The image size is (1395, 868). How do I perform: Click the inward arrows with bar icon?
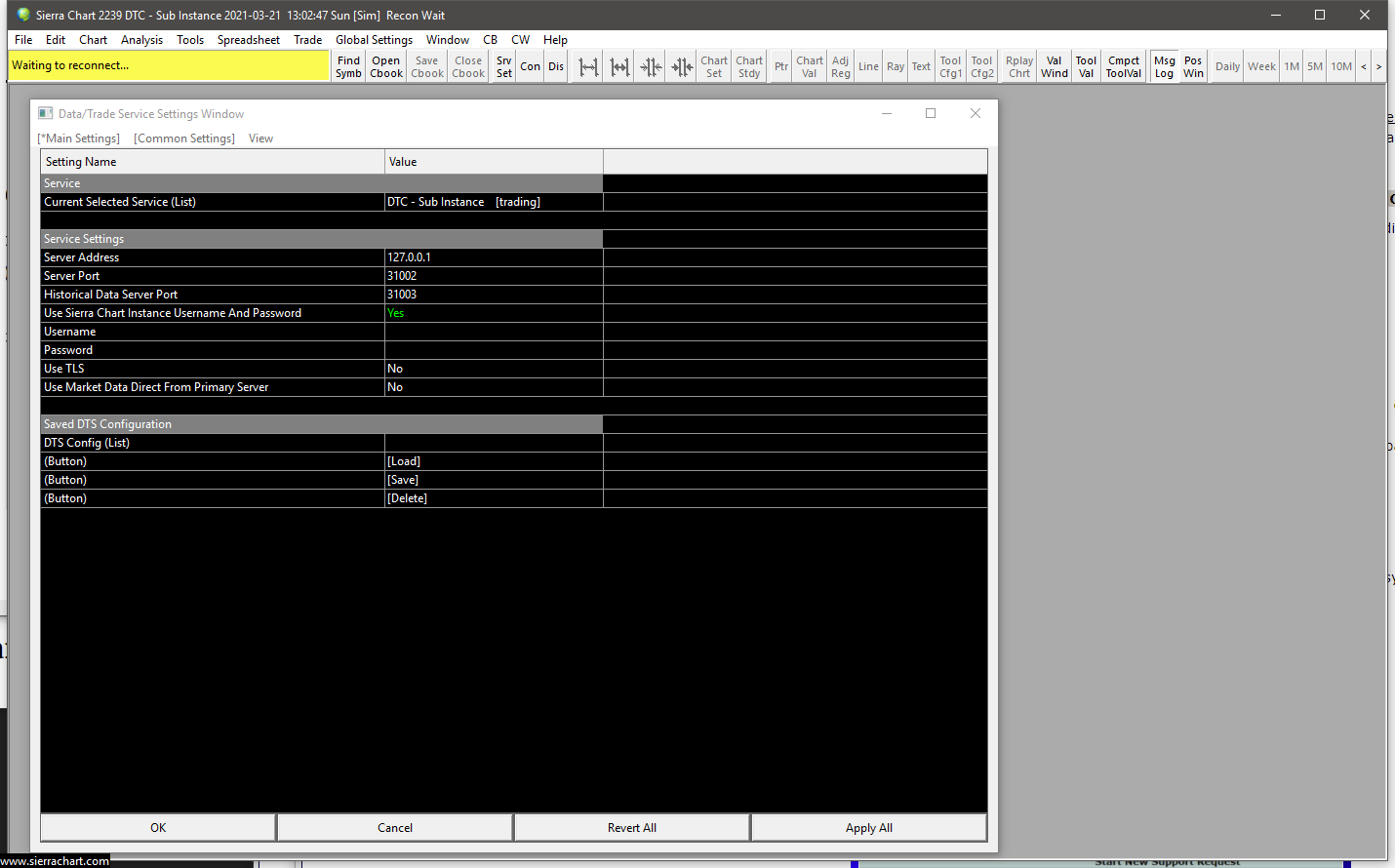pyautogui.click(x=682, y=66)
